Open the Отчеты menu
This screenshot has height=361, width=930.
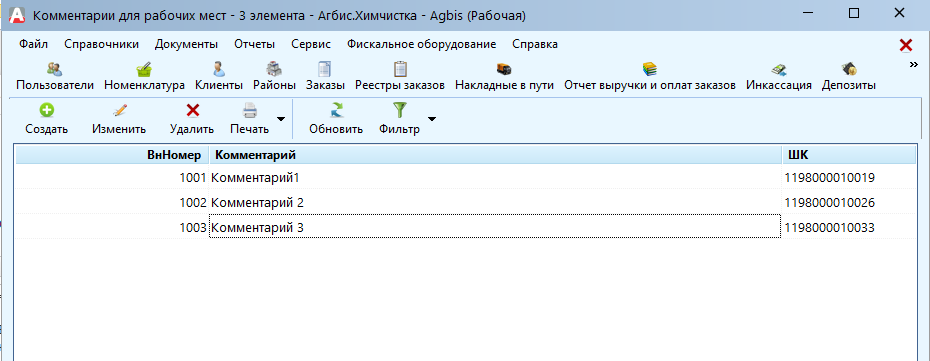[x=254, y=44]
